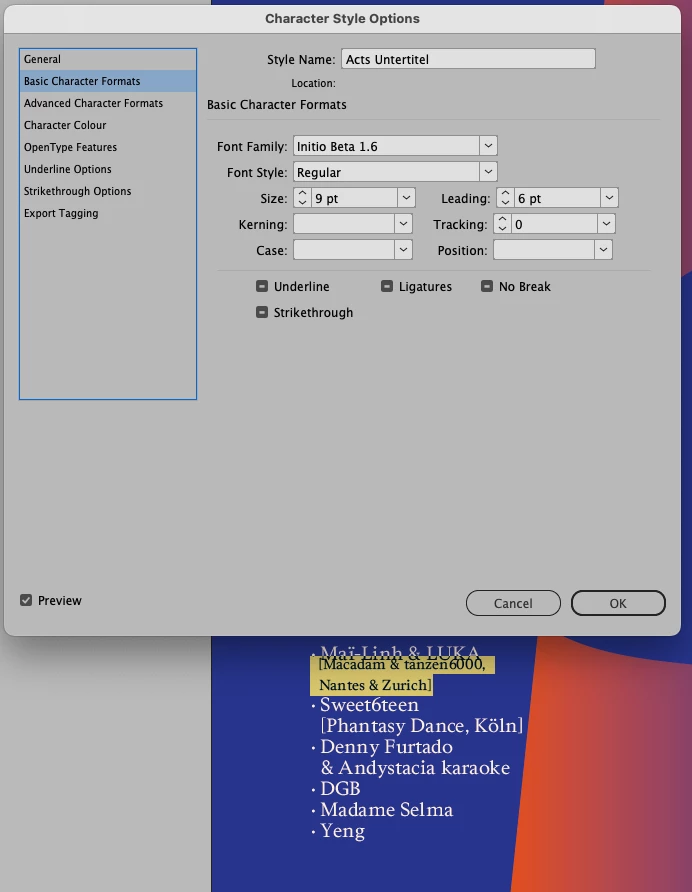
Task: Open the Case dropdown arrow
Action: (403, 250)
